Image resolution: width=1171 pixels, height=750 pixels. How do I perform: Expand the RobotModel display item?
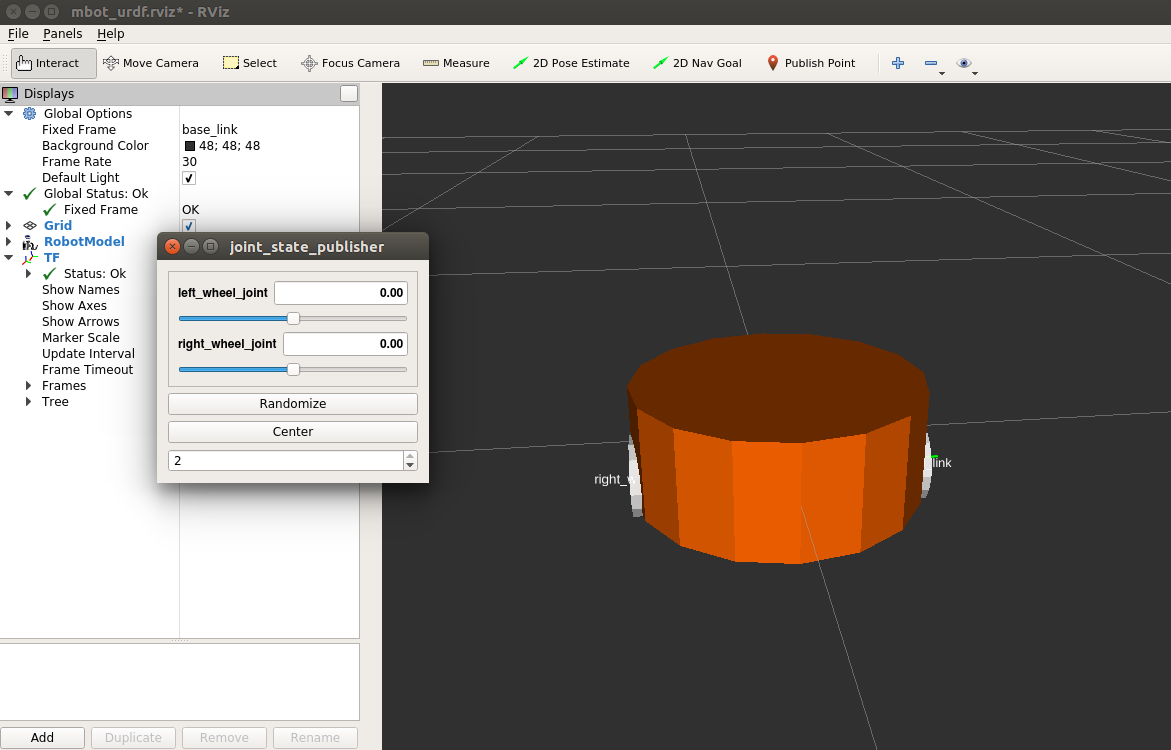pos(9,241)
